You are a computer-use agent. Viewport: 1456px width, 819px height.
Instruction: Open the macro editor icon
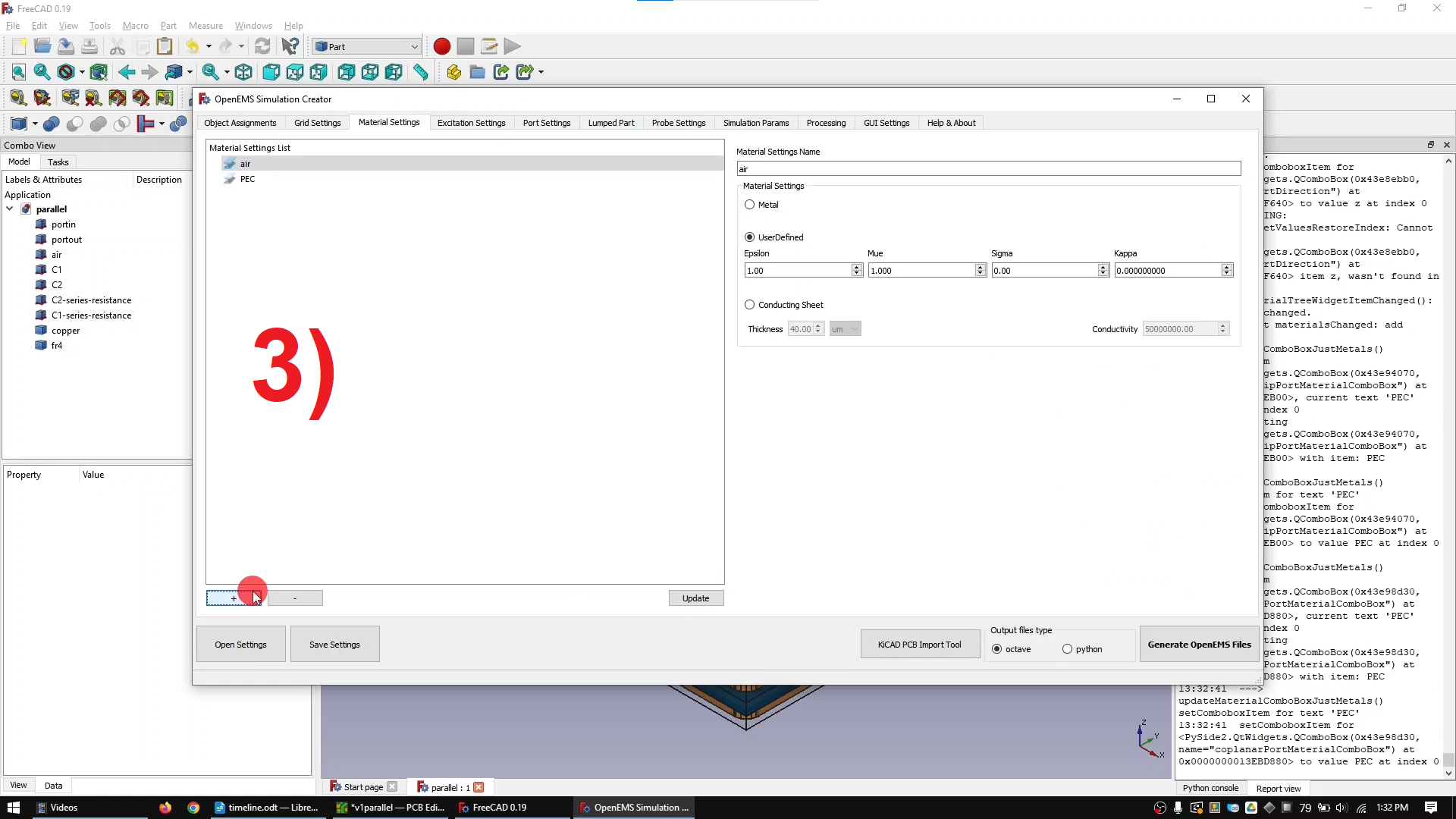(x=489, y=46)
